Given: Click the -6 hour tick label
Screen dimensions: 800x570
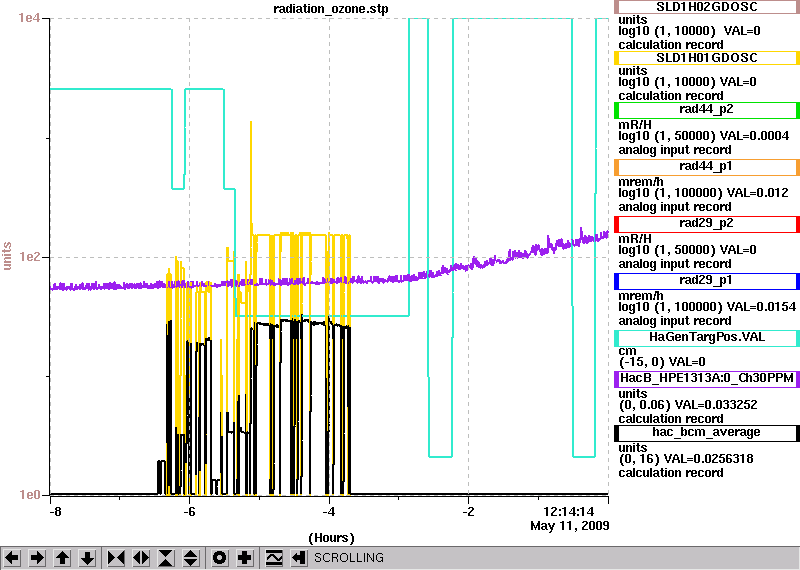Looking at the screenshot, I should [x=189, y=511].
